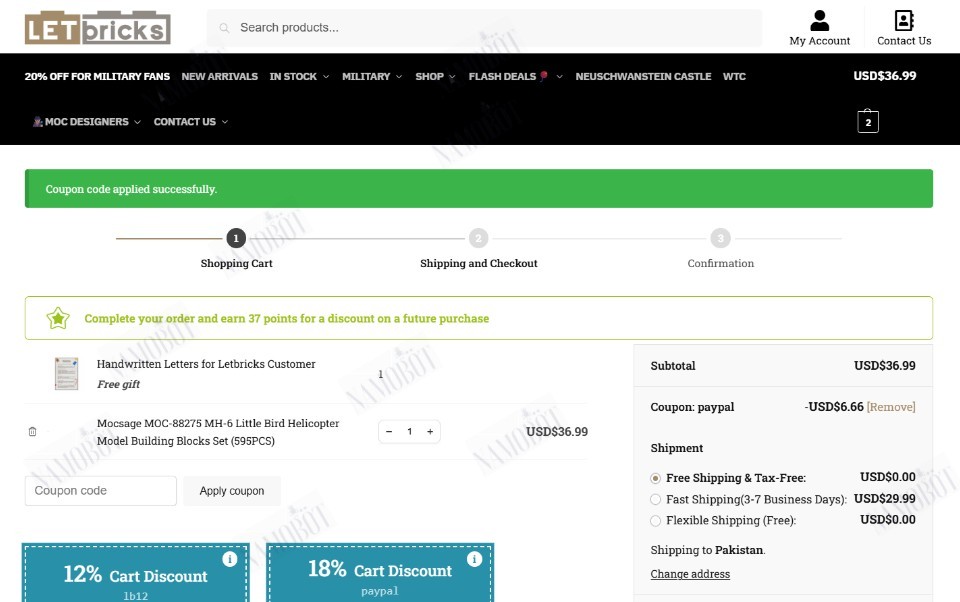
Task: Expand the MILITARY dropdown menu
Action: click(x=372, y=77)
